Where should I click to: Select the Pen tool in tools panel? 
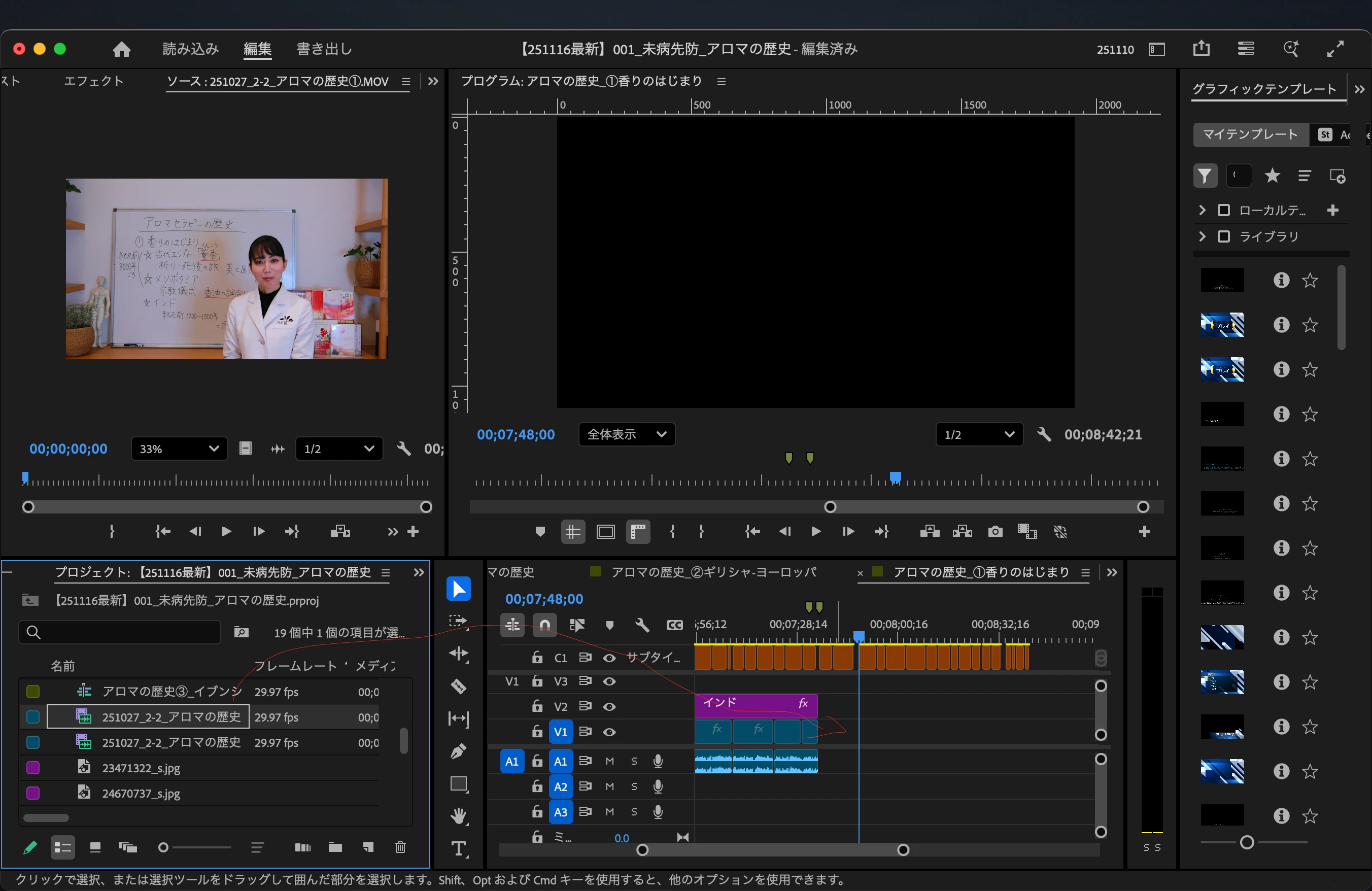point(458,751)
